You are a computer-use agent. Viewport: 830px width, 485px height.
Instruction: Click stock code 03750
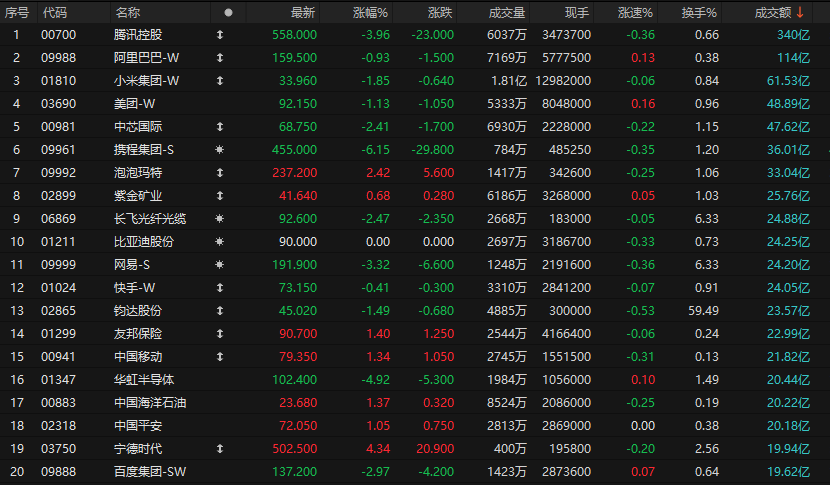tap(59, 449)
